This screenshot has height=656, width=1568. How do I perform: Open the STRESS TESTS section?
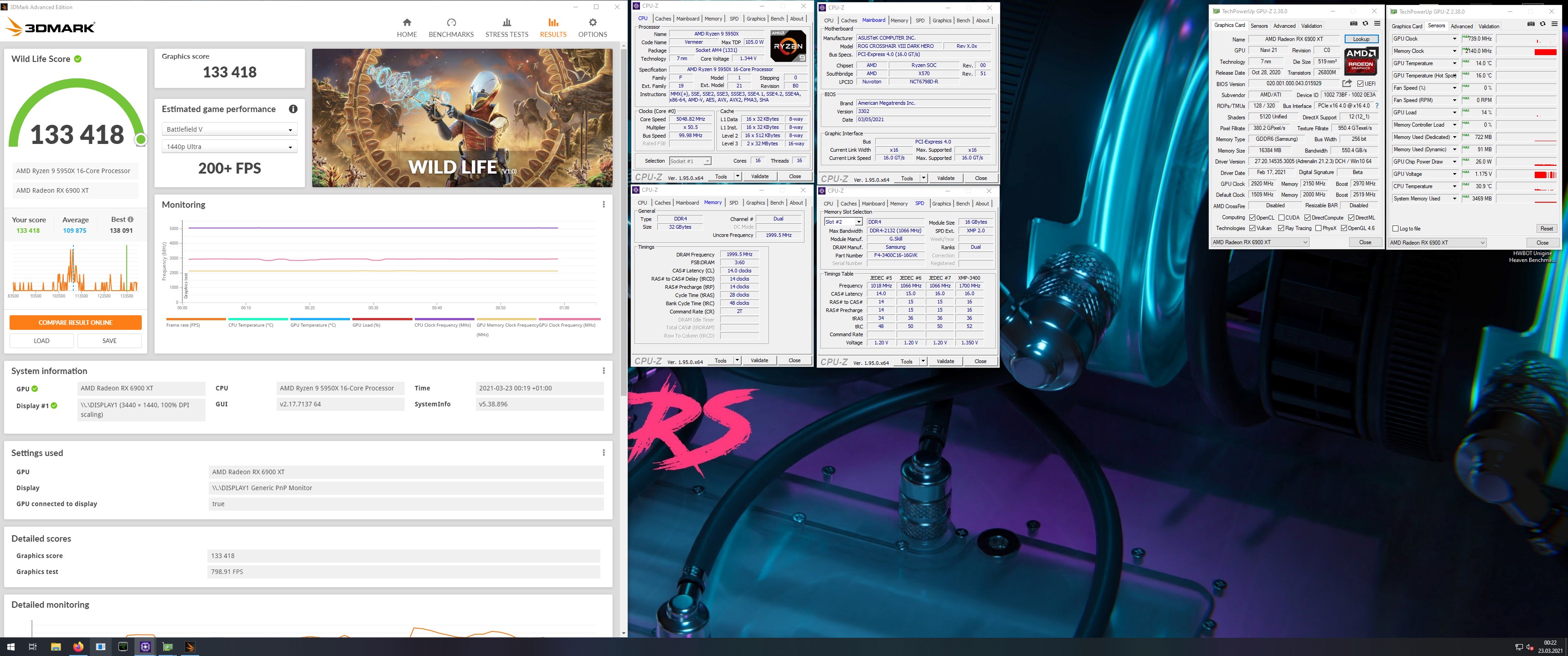point(506,28)
